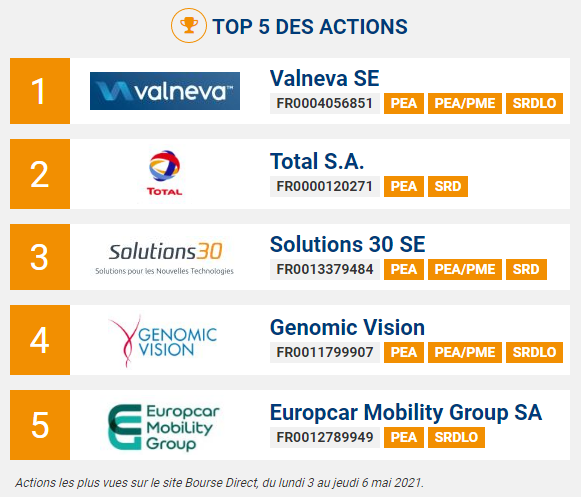Click the ISIN code FR0004056851

(325, 103)
